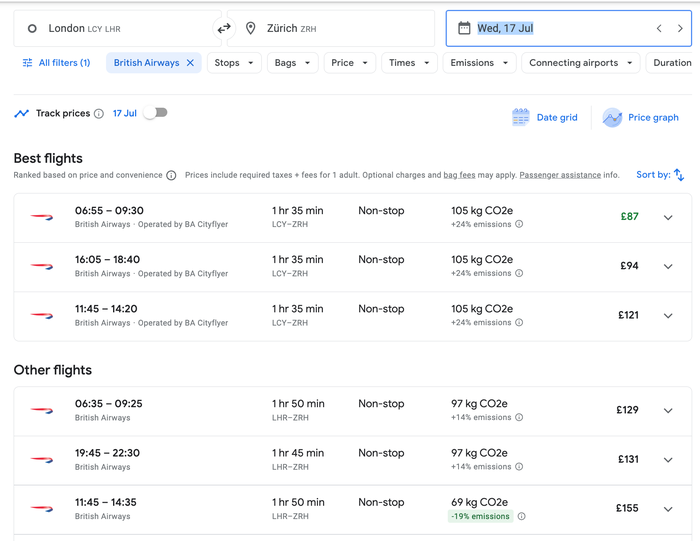Advance to the next date arrow
This screenshot has width=700, height=541.
pyautogui.click(x=680, y=29)
